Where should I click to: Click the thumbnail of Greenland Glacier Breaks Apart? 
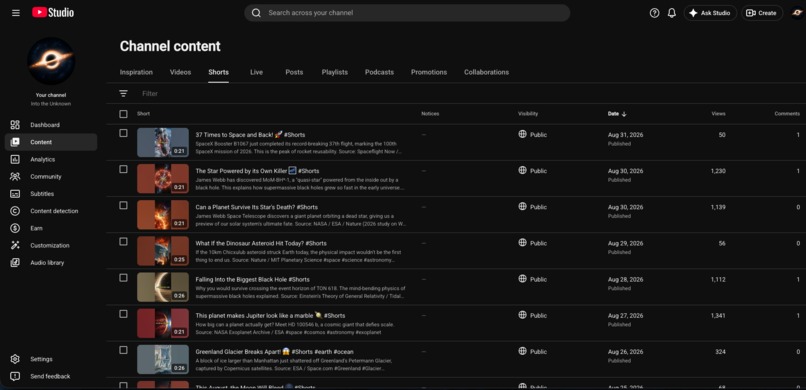click(x=163, y=359)
